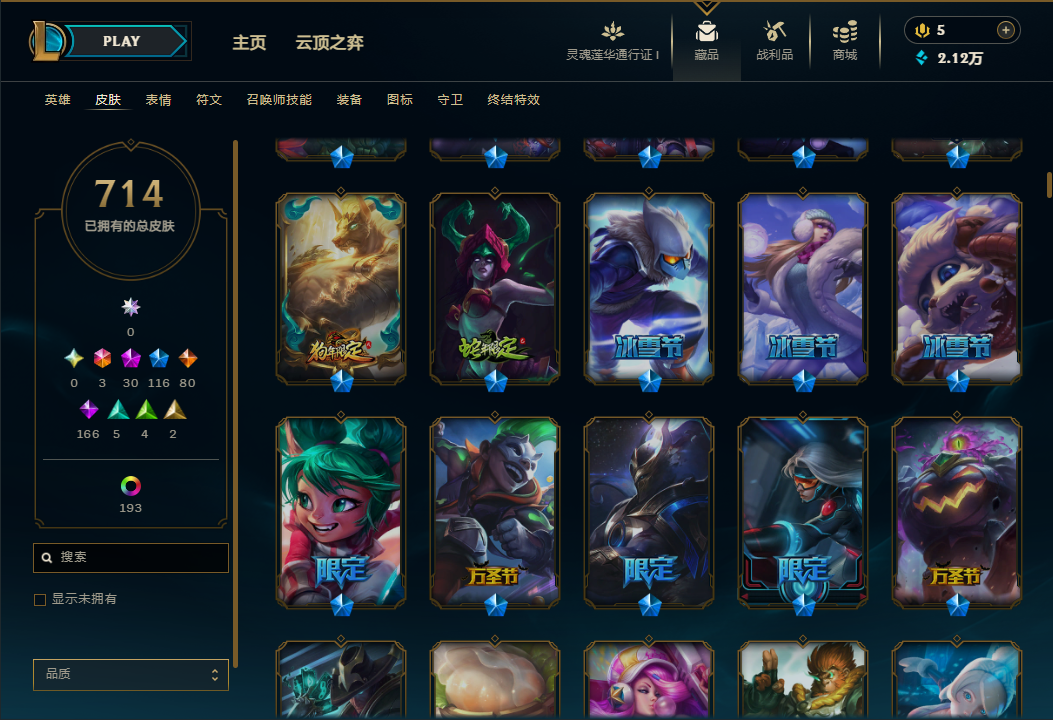
Task: Select the golden dog 狗年限定 skin thumbnail
Action: coord(341,289)
